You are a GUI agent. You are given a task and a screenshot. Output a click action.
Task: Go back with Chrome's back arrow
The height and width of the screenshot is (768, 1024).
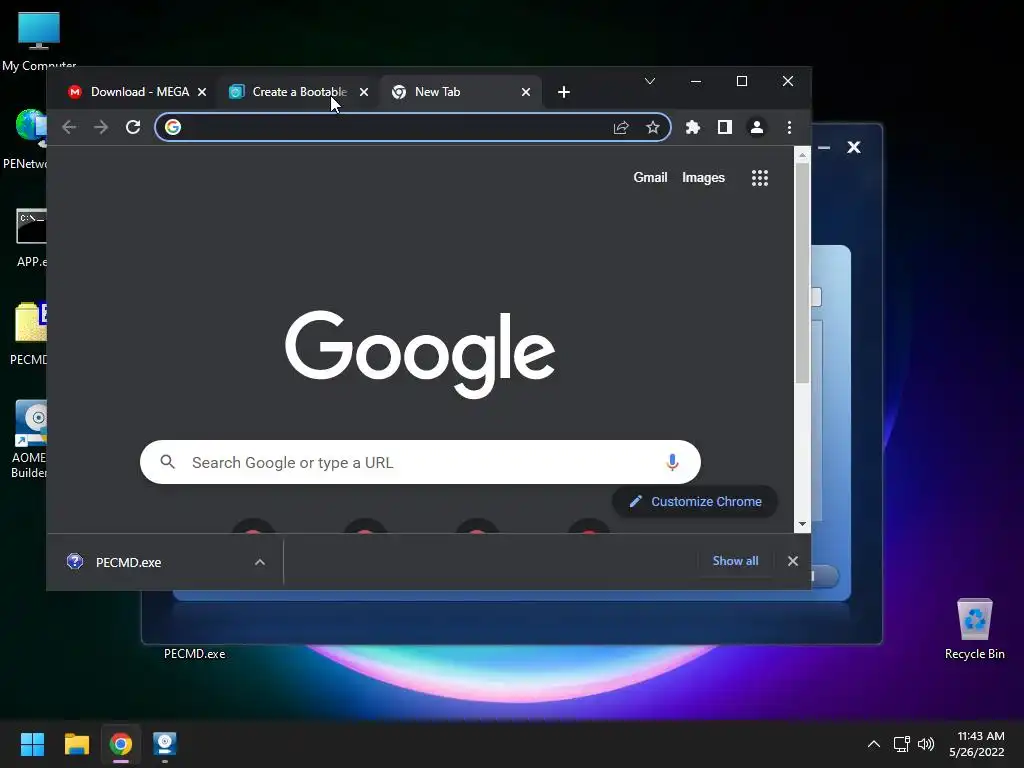point(69,127)
